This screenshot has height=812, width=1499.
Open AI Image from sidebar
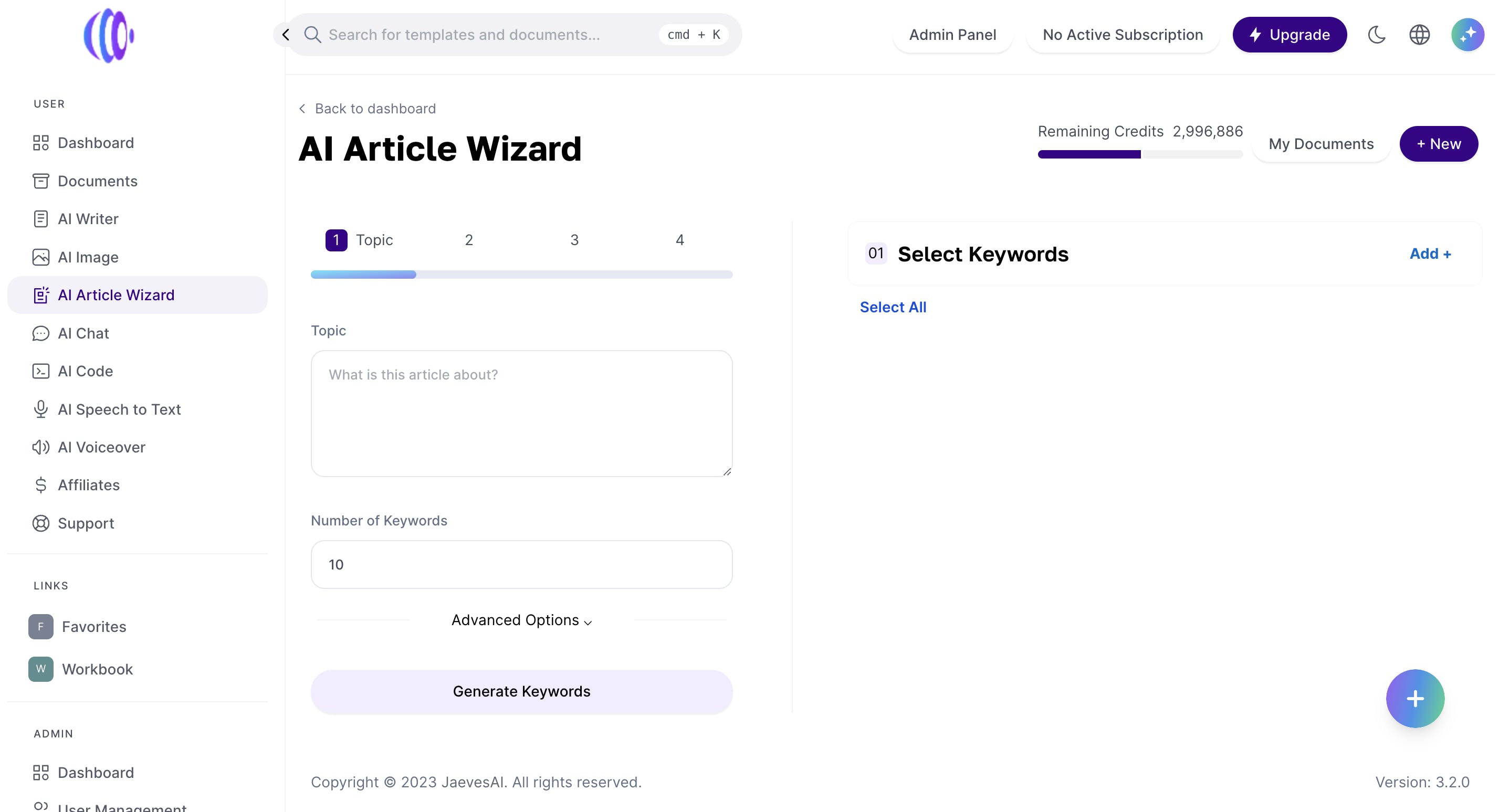(x=88, y=257)
